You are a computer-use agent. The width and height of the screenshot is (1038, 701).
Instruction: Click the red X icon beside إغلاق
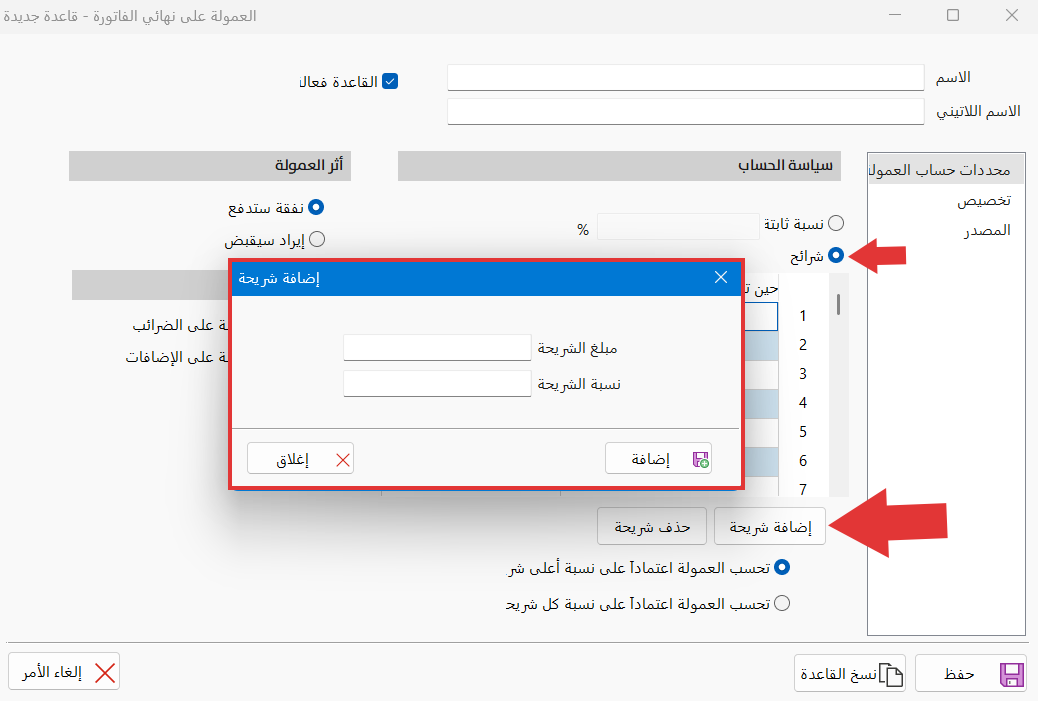coord(343,460)
